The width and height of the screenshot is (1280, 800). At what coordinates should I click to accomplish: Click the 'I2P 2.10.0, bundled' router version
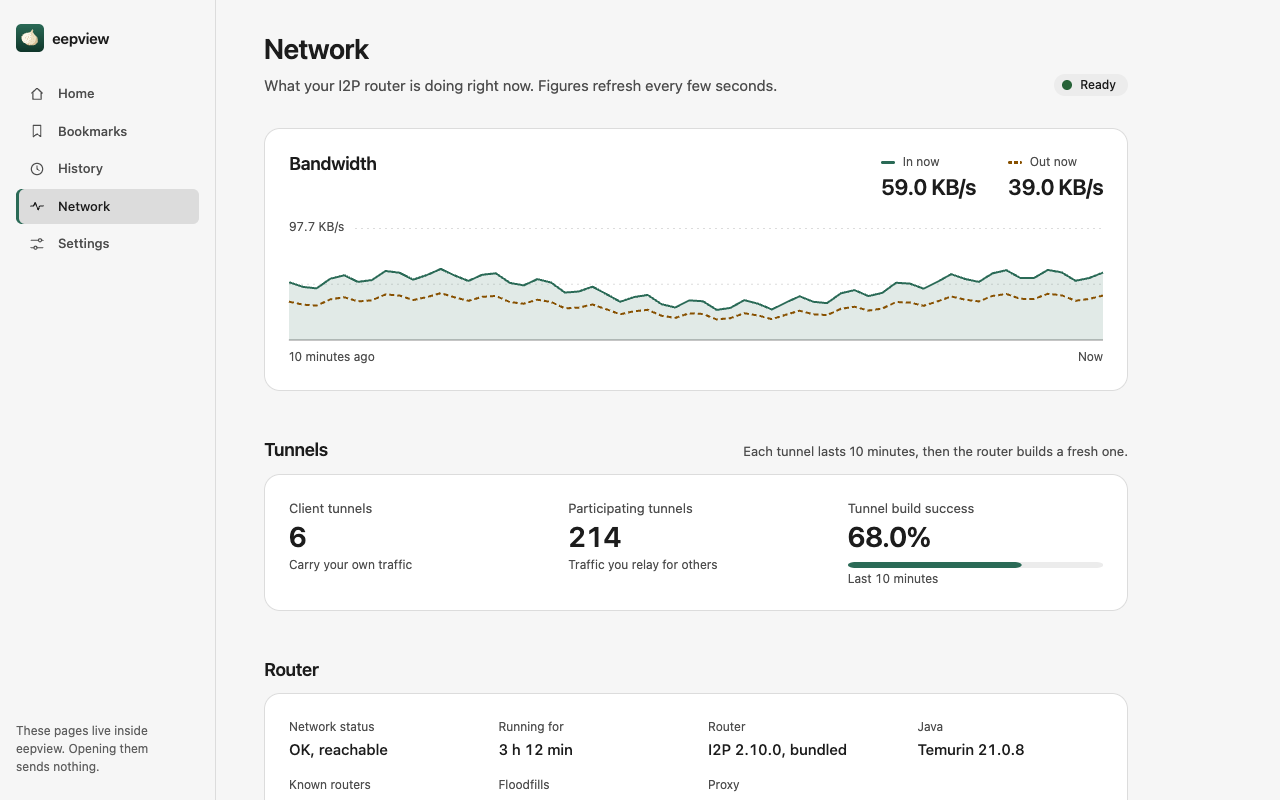point(777,750)
